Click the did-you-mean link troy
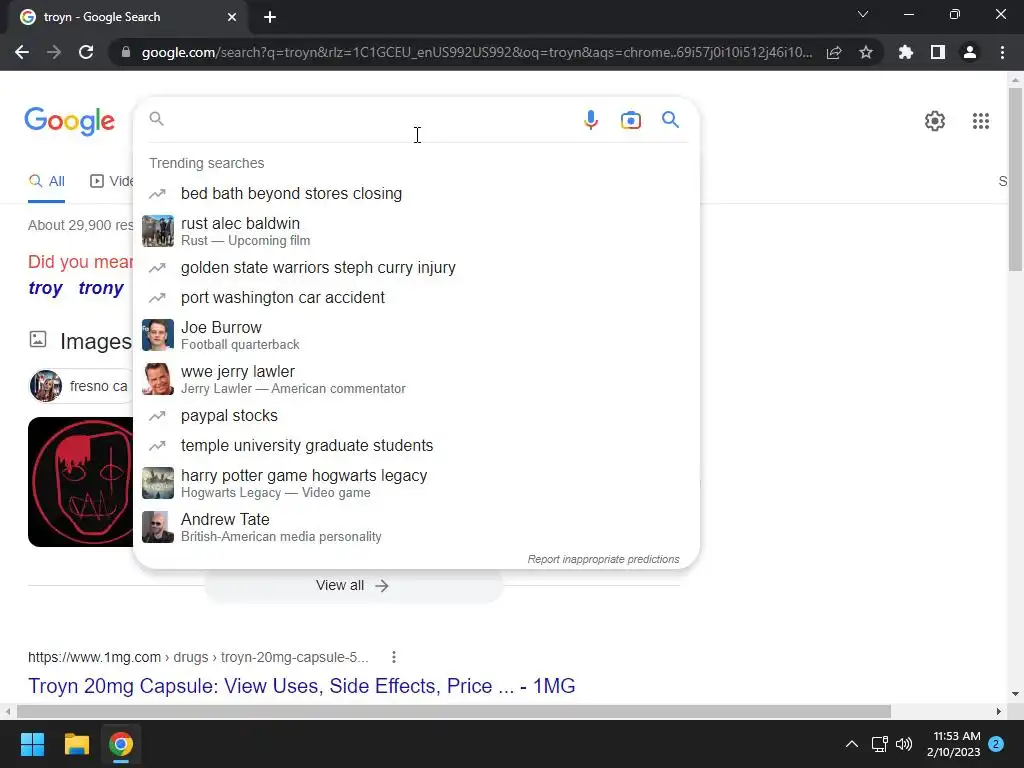 (45, 288)
